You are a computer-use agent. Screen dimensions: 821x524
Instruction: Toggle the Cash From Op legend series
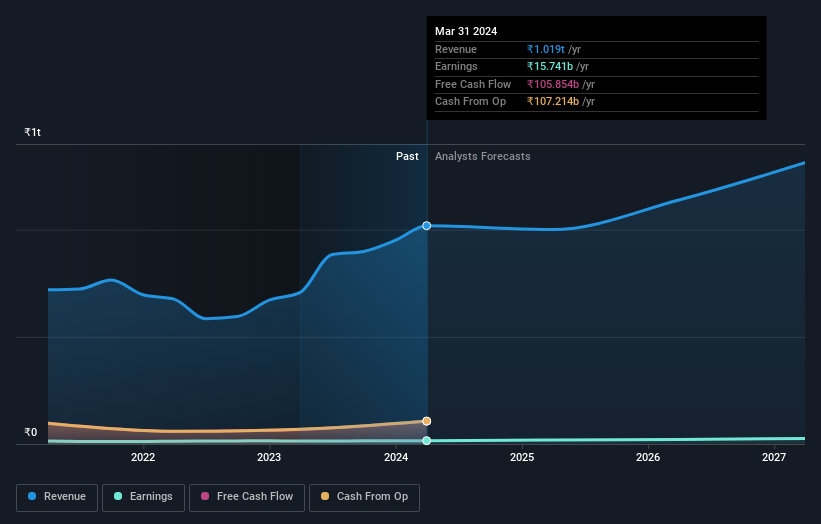point(364,497)
